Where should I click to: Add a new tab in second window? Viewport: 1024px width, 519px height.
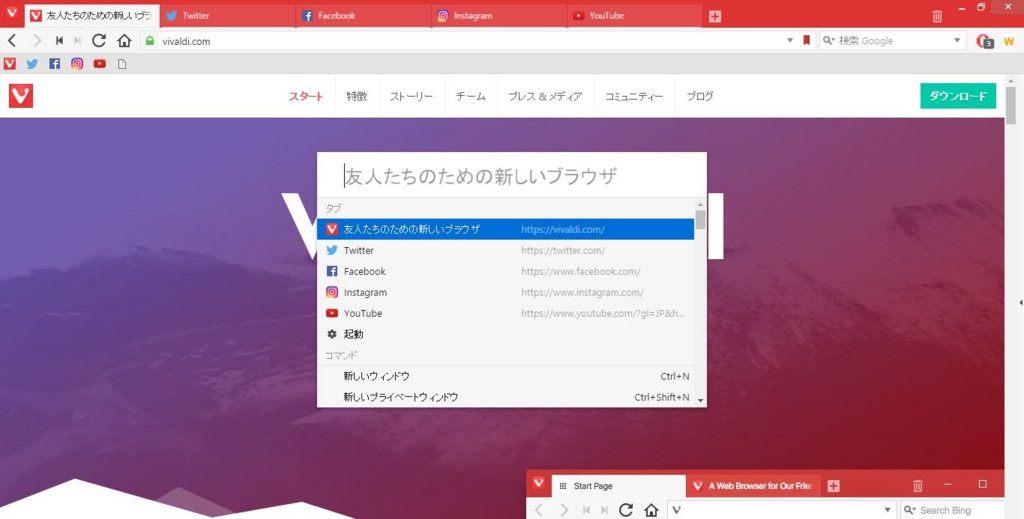pos(833,486)
